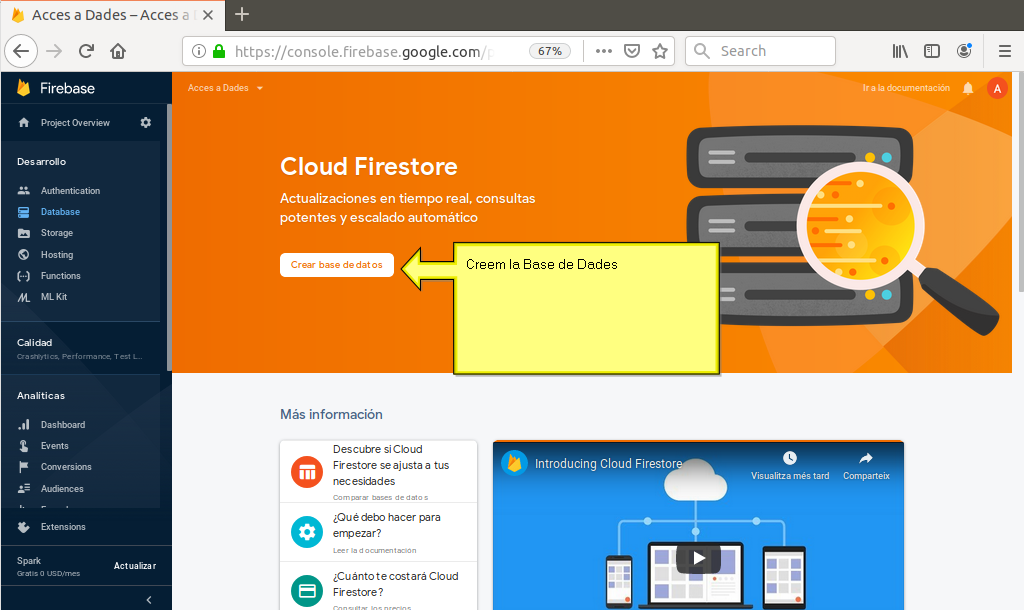
Task: Open Project Overview
Action: coord(75,123)
